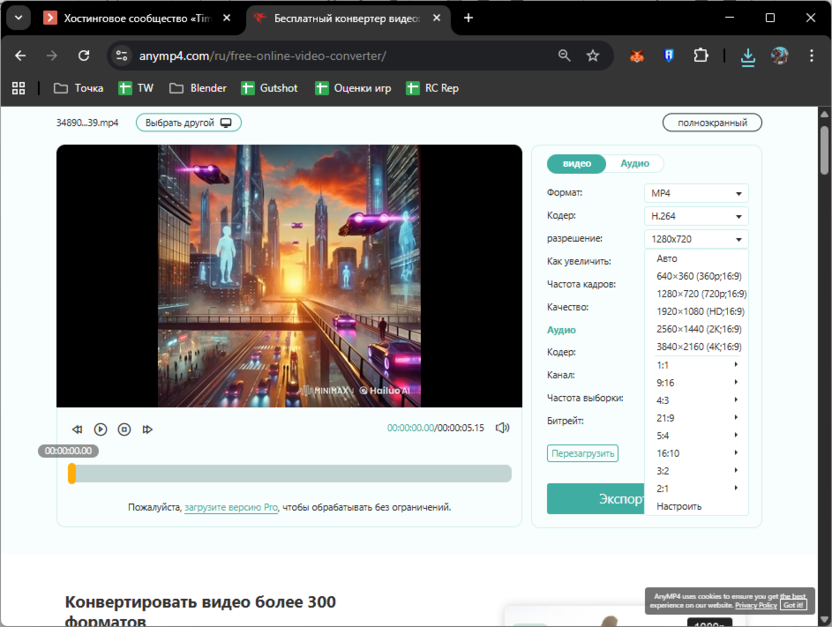This screenshot has height=627, width=832.
Task: Play the video preview
Action: (x=100, y=429)
